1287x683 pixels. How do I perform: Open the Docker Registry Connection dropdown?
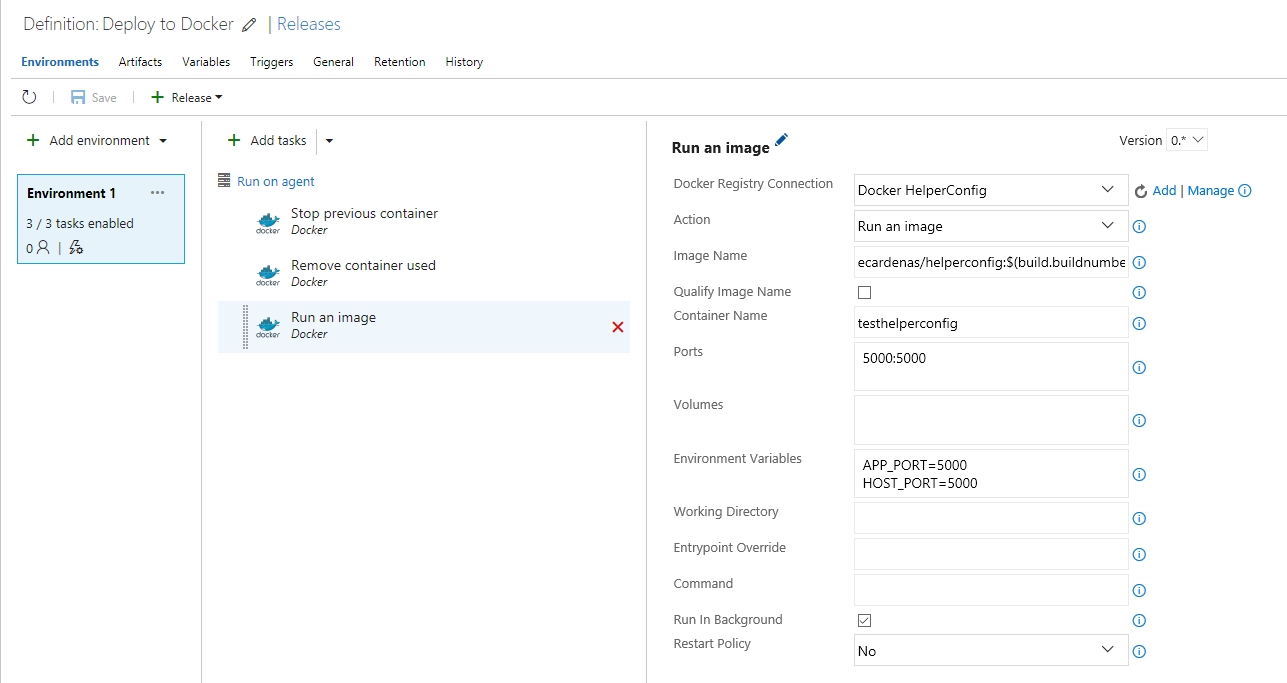pos(991,190)
